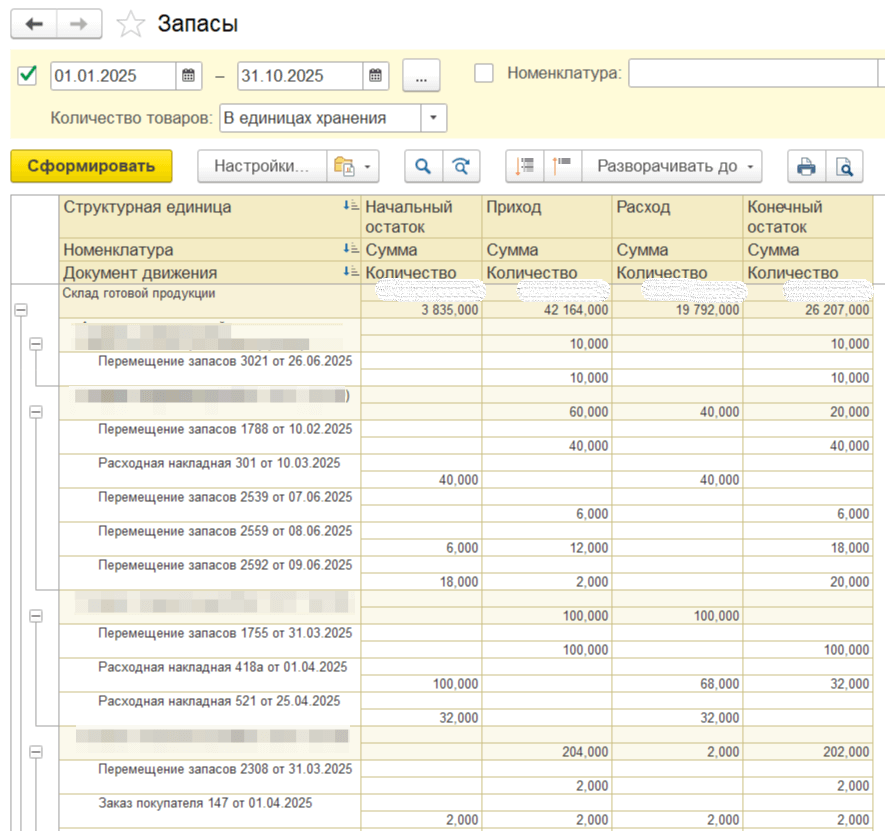Open the Настройки... button
The width and height of the screenshot is (885, 831).
tap(263, 167)
